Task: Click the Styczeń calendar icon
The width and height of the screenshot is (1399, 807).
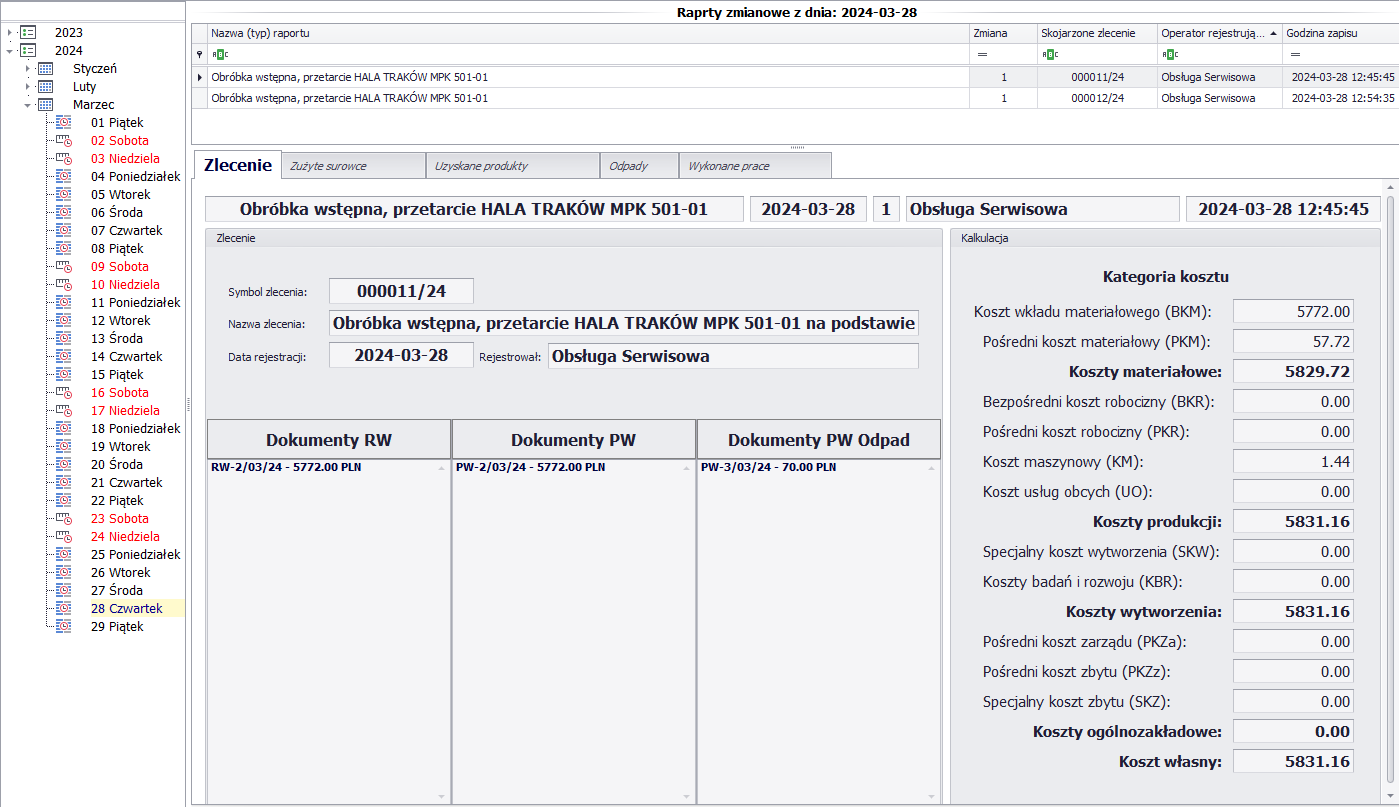Action: 46,69
